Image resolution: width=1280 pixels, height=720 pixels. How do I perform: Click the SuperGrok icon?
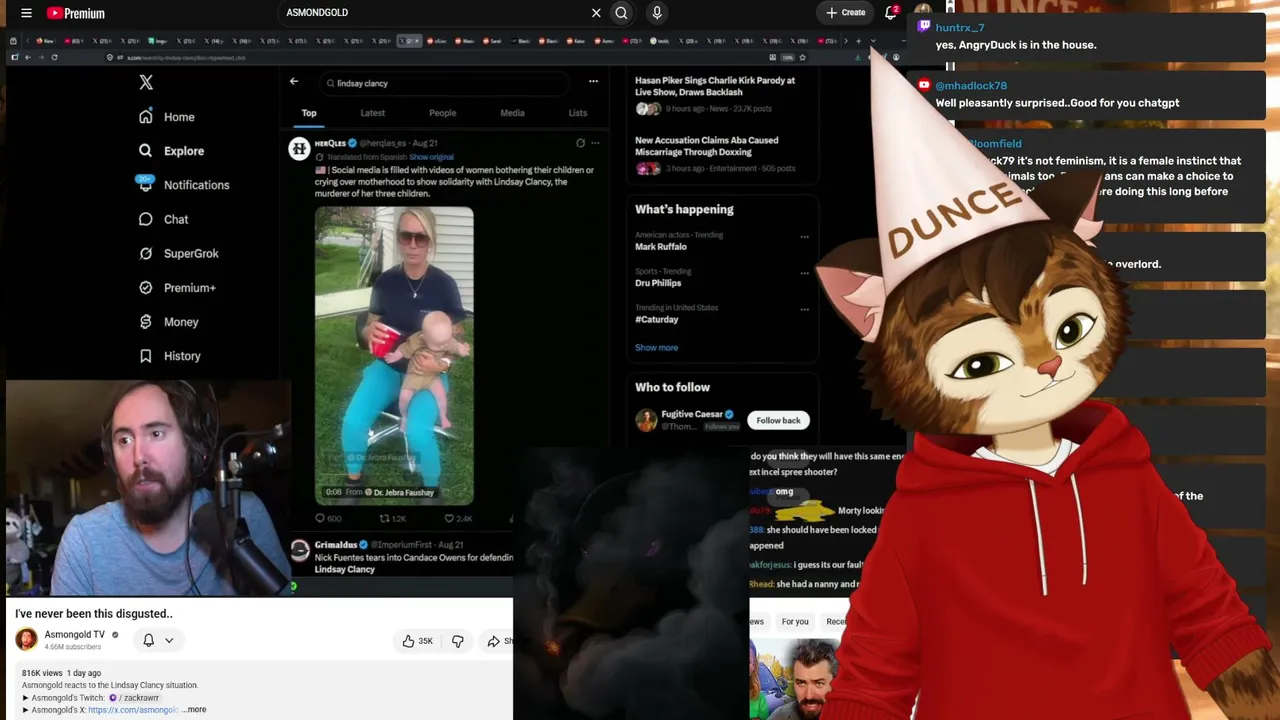tap(146, 253)
